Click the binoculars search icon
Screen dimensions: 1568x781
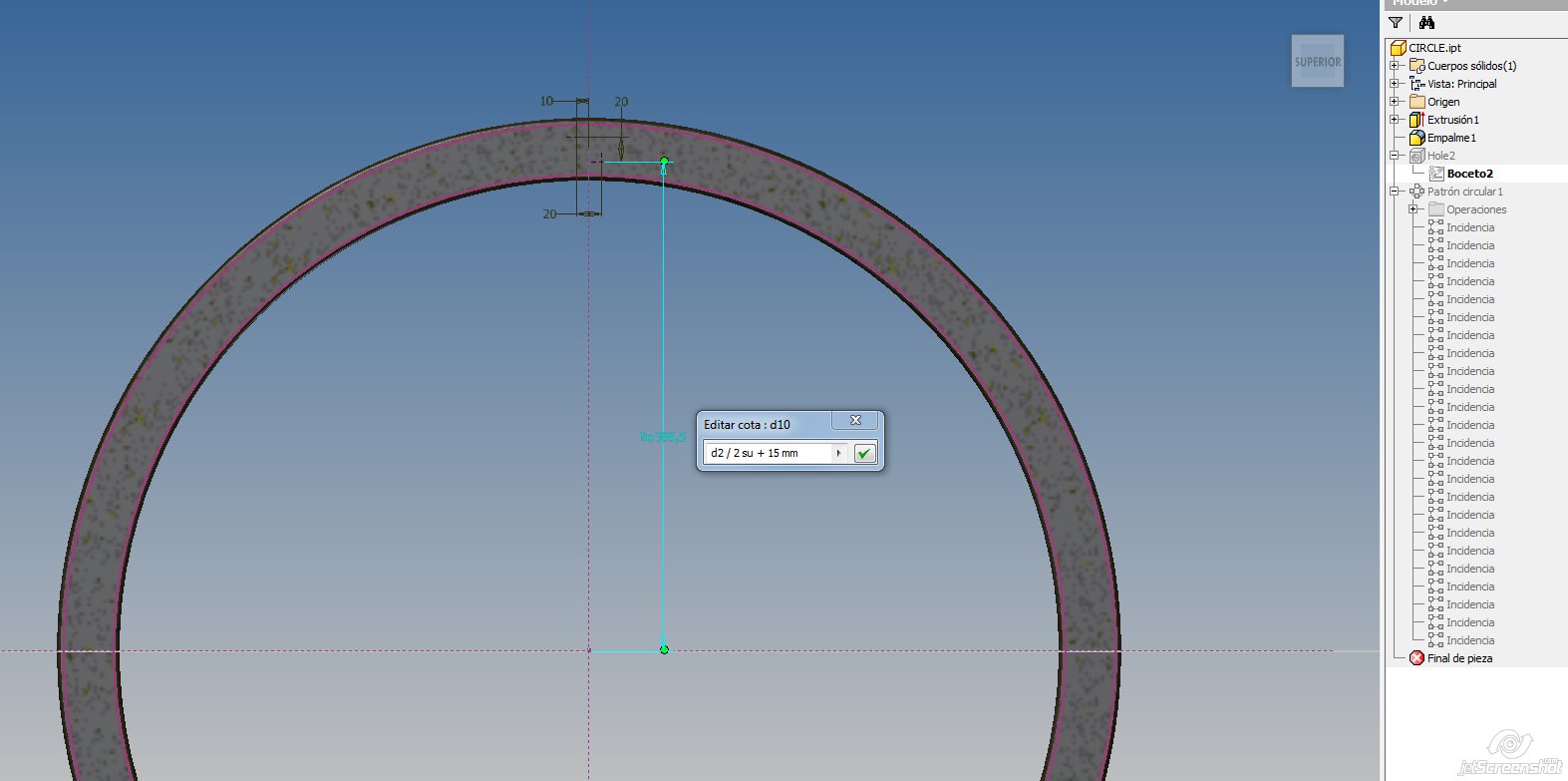point(1426,23)
